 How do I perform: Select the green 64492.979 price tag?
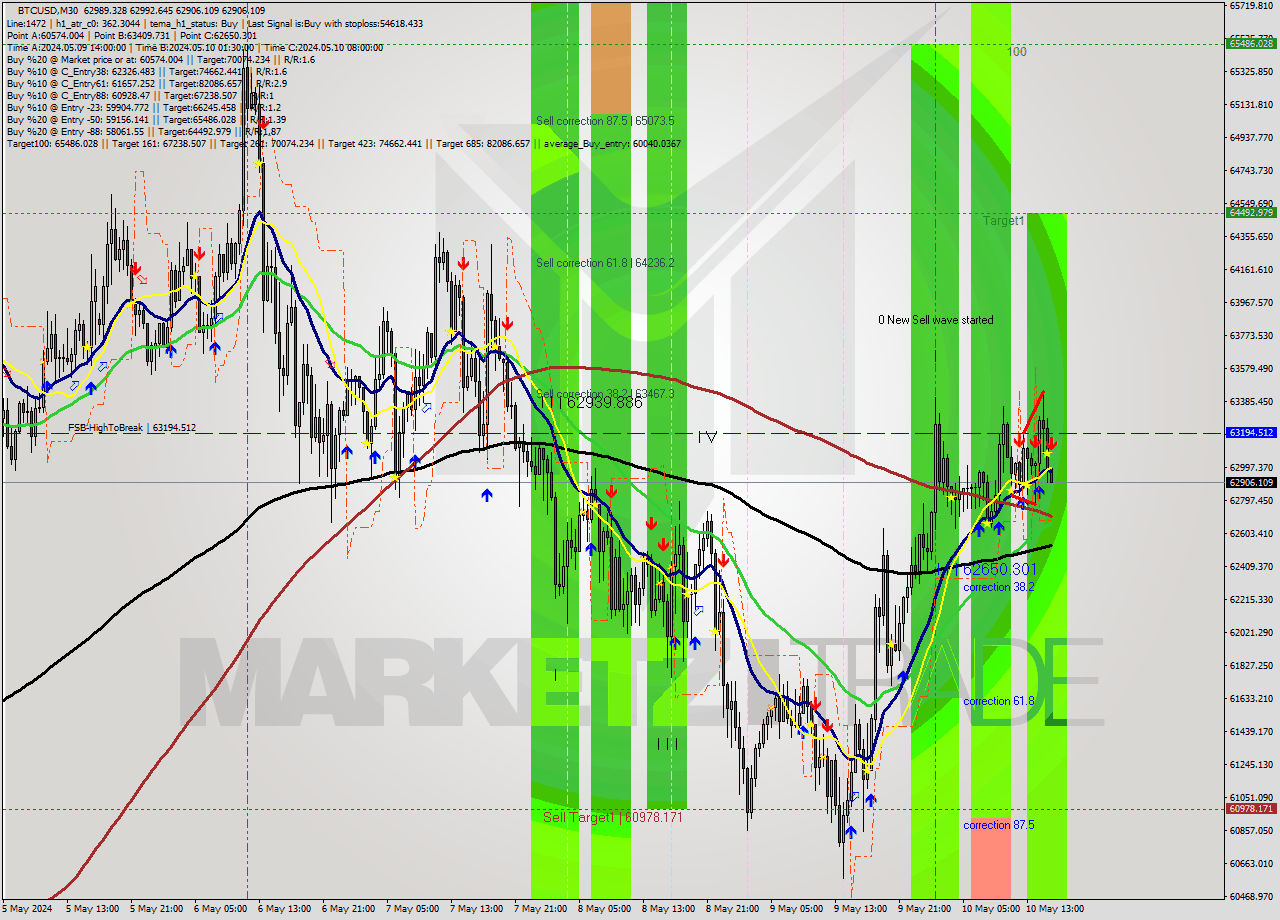pos(1250,212)
